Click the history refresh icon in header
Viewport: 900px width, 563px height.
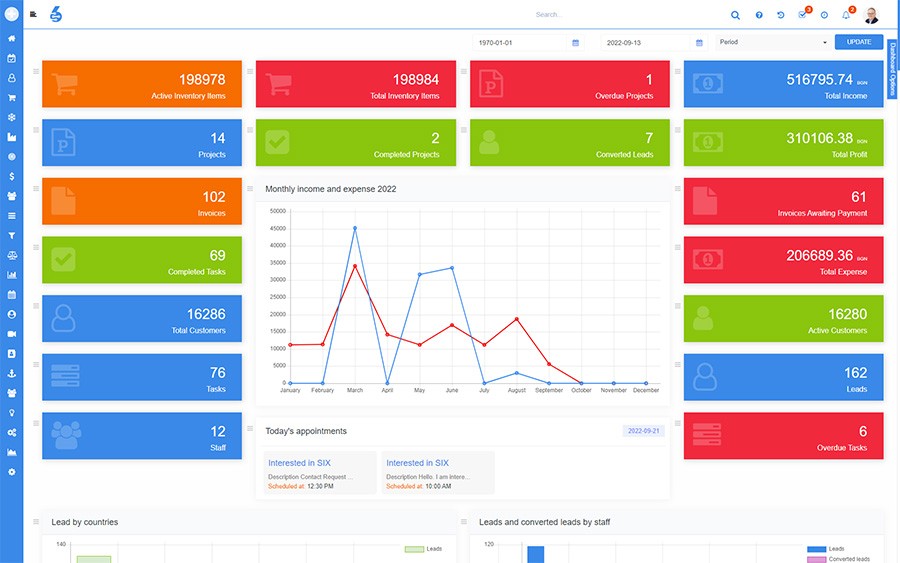pyautogui.click(x=781, y=15)
